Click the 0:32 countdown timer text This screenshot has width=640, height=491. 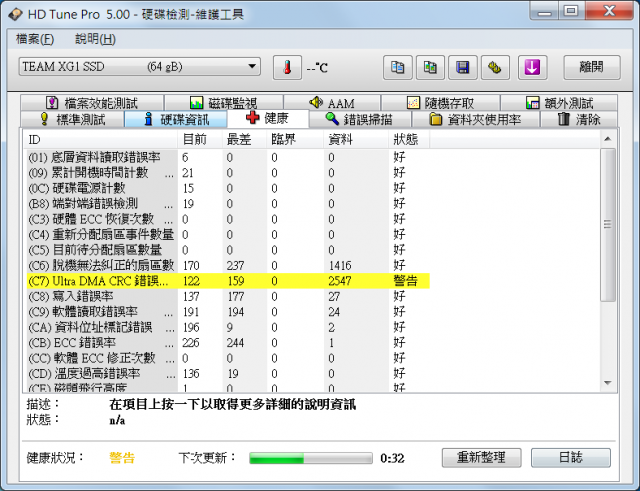[392, 458]
